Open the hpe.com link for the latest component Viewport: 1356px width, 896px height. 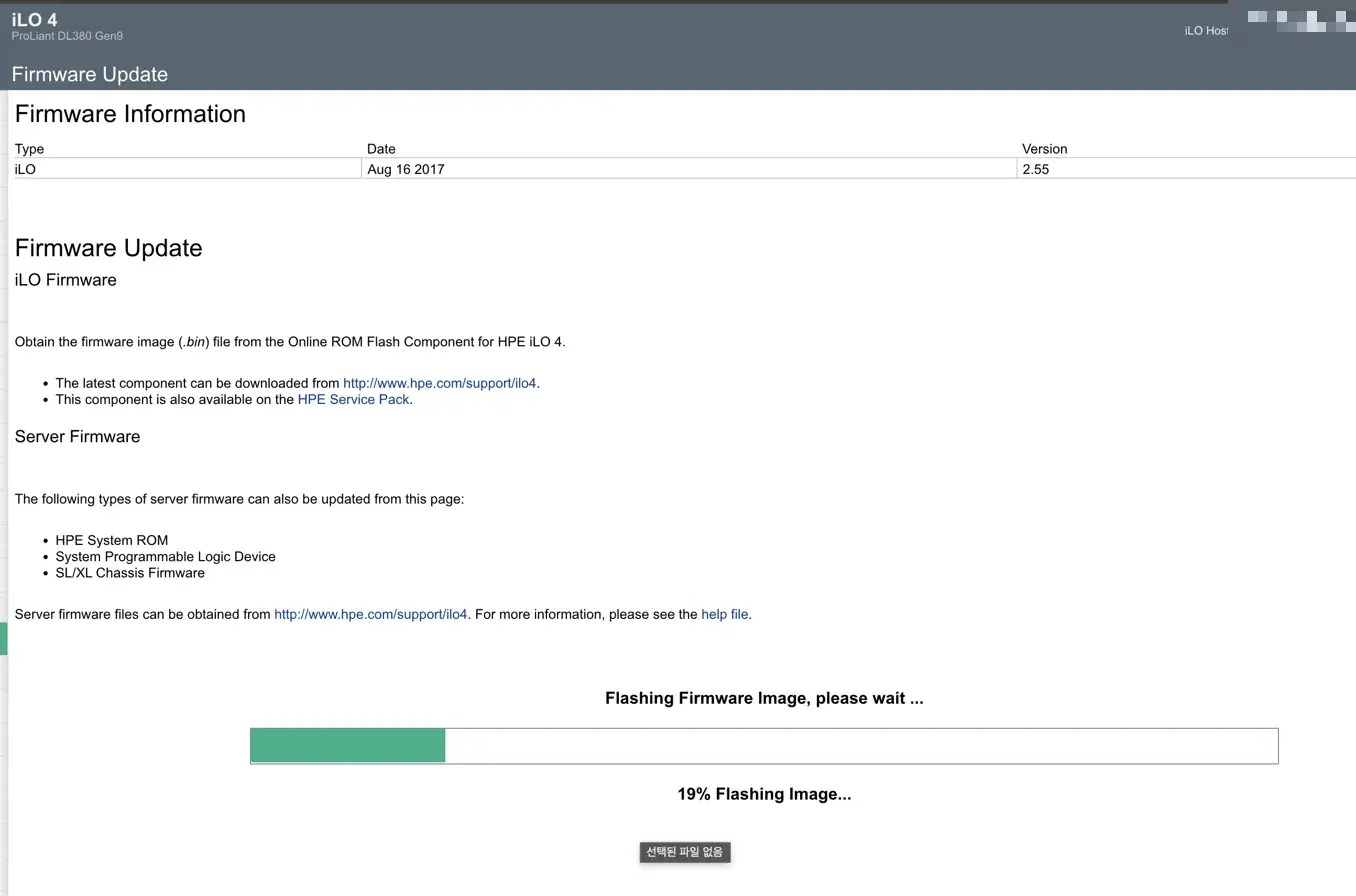(440, 383)
